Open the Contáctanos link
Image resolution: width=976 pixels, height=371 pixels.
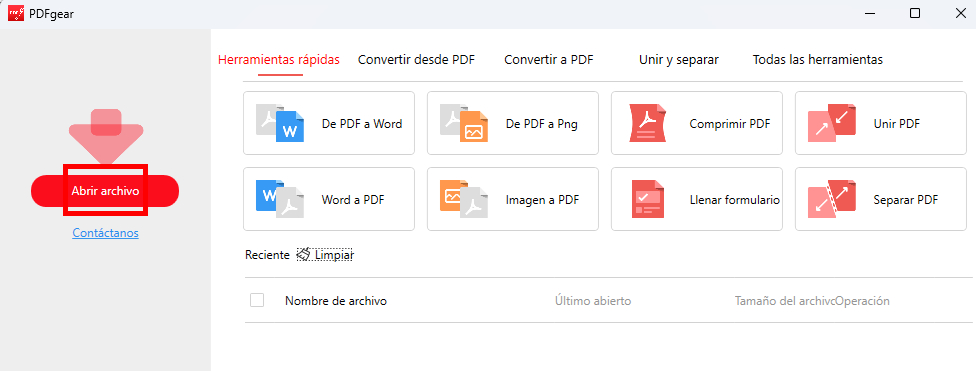click(x=105, y=233)
